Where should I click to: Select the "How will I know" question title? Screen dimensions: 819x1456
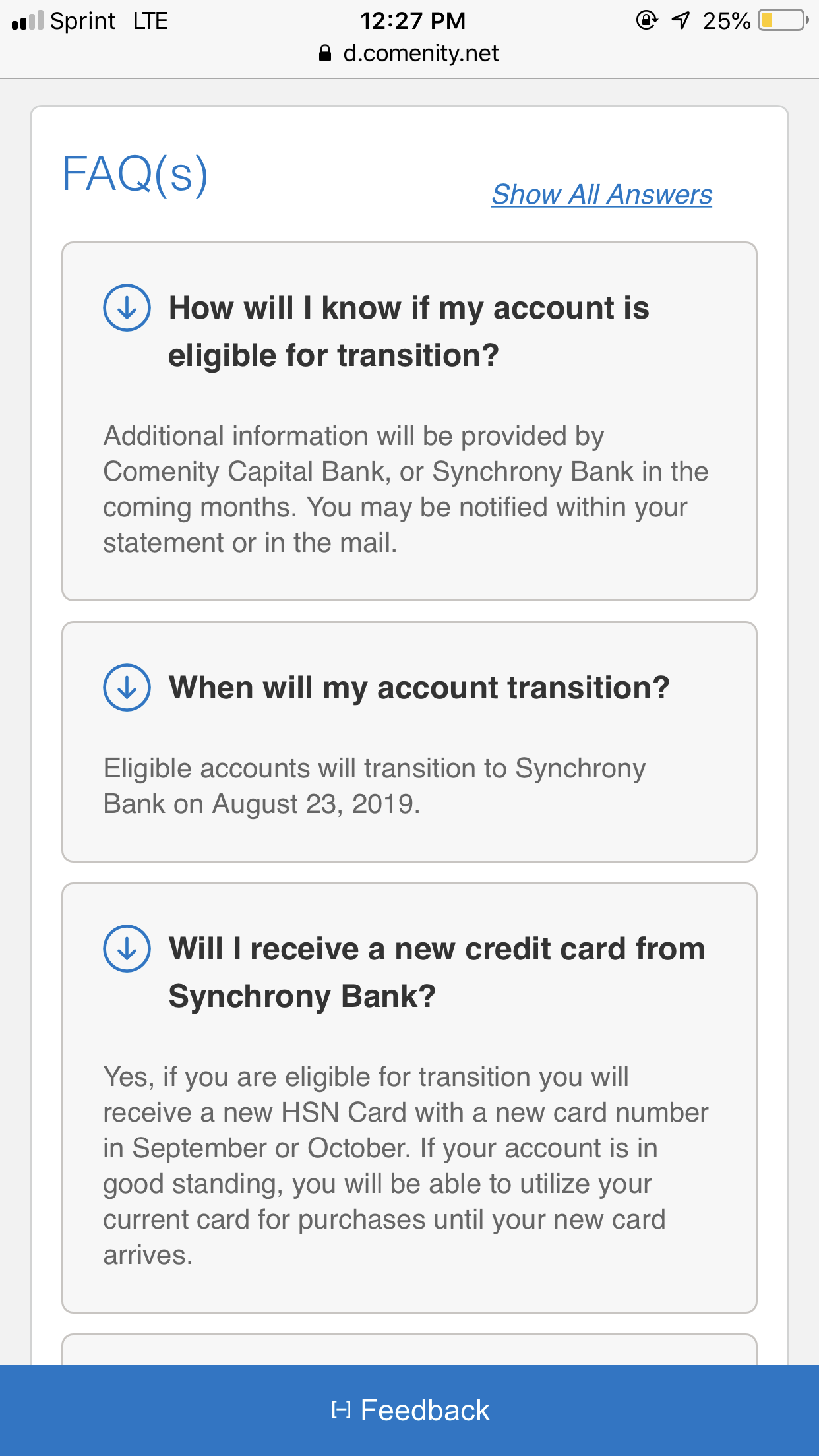coord(409,331)
